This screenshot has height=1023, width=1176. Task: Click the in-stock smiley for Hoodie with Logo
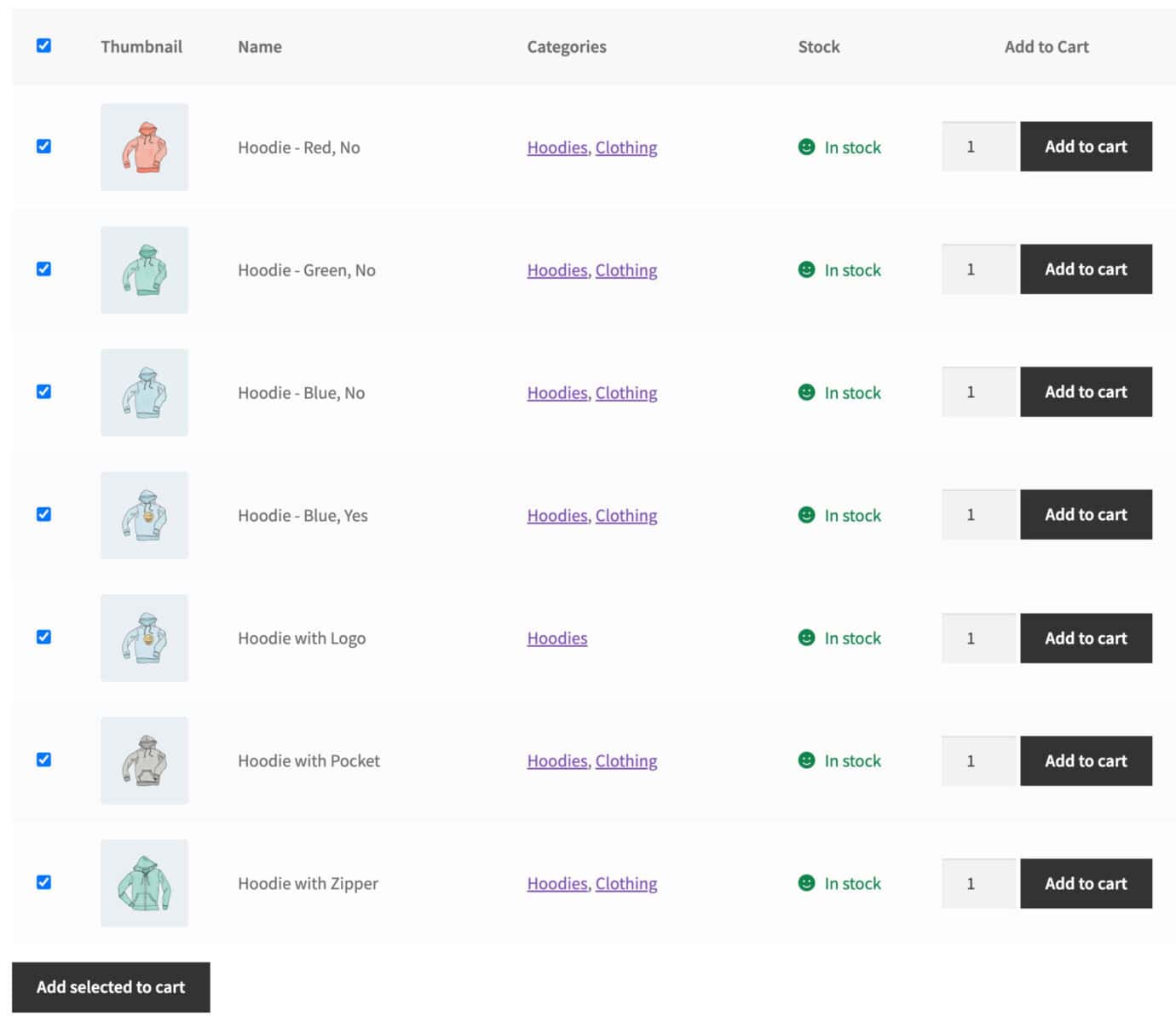[806, 638]
